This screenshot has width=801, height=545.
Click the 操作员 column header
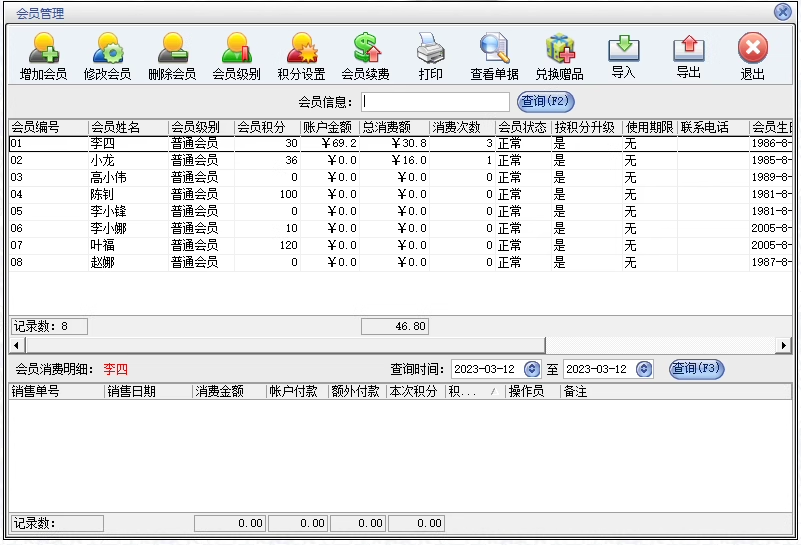point(532,391)
